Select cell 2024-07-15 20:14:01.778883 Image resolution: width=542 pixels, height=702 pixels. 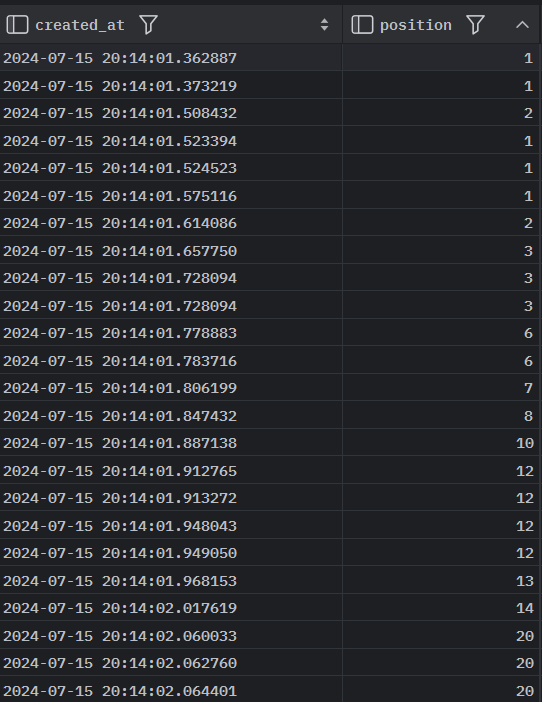pos(171,333)
